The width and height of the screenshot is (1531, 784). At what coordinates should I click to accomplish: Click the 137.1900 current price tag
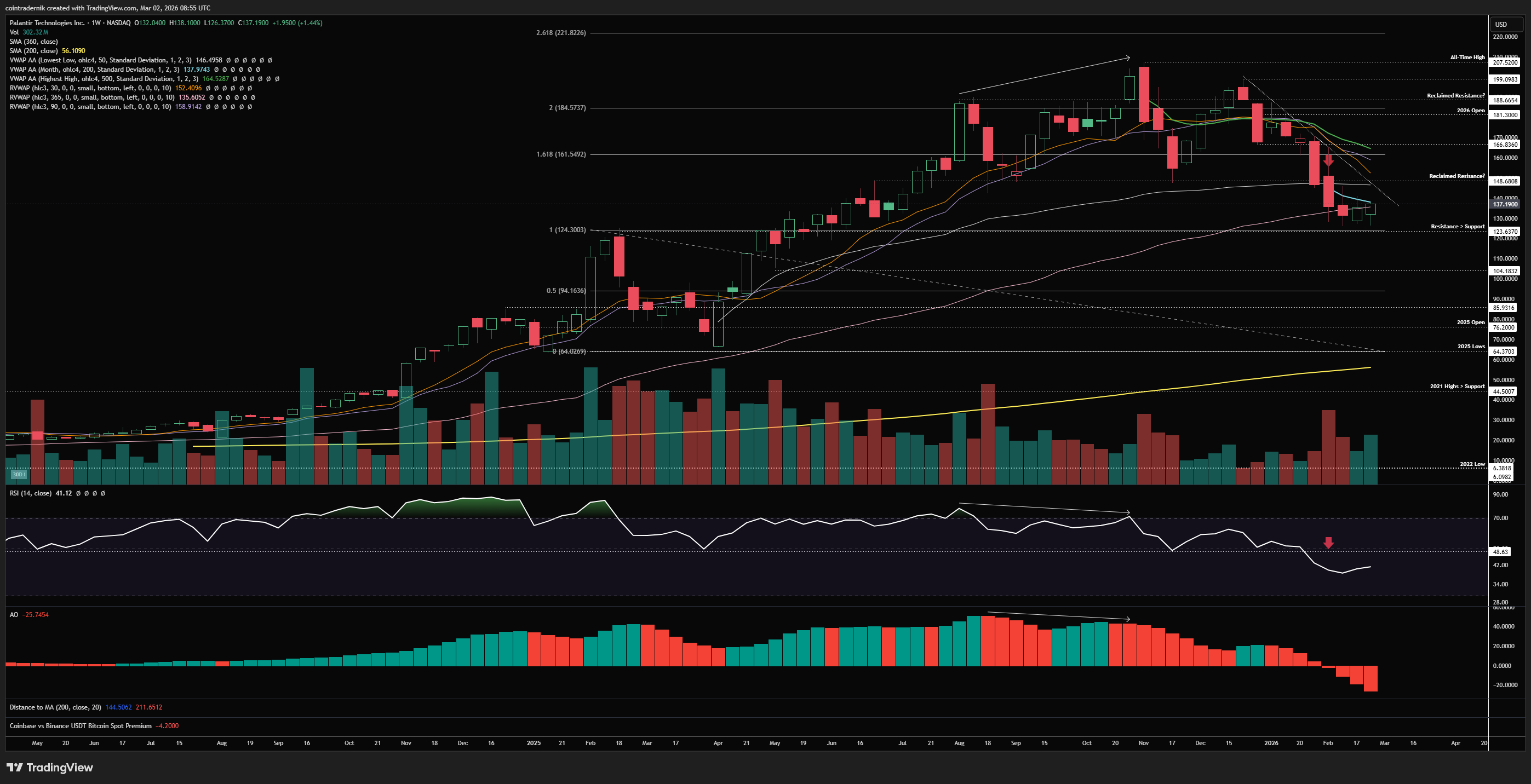pos(1505,204)
